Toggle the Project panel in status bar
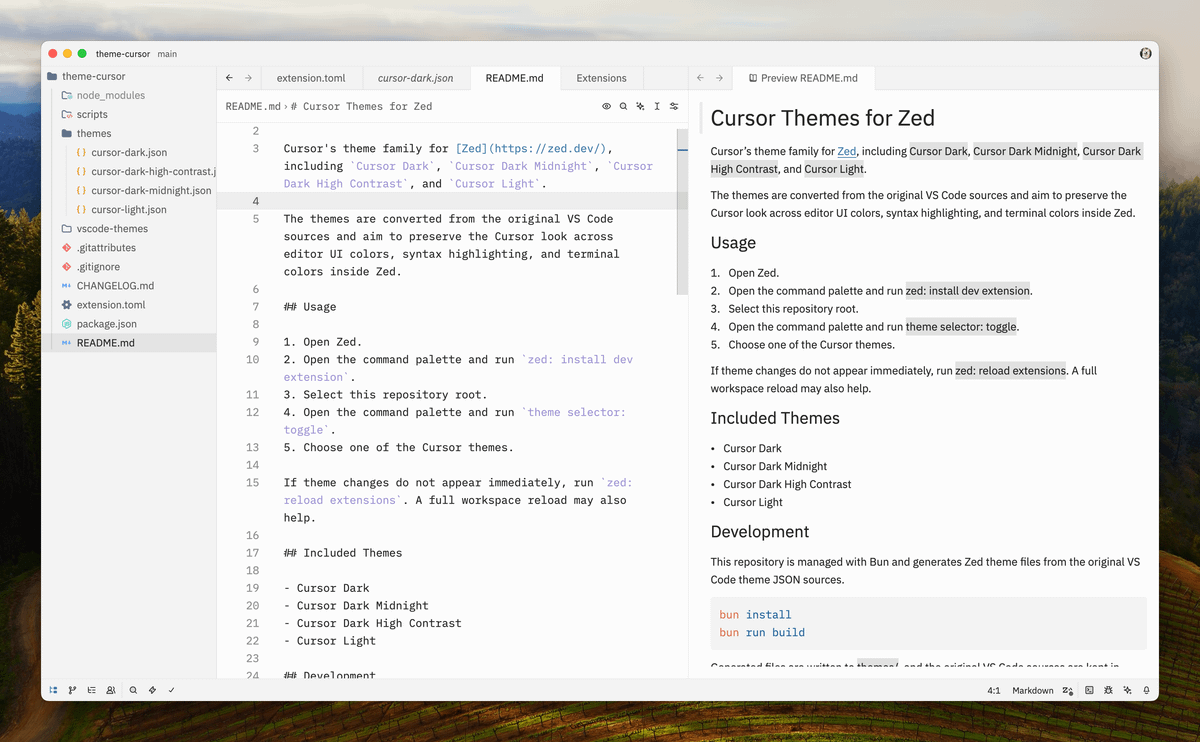Viewport: 1200px width, 742px height. tap(53, 690)
